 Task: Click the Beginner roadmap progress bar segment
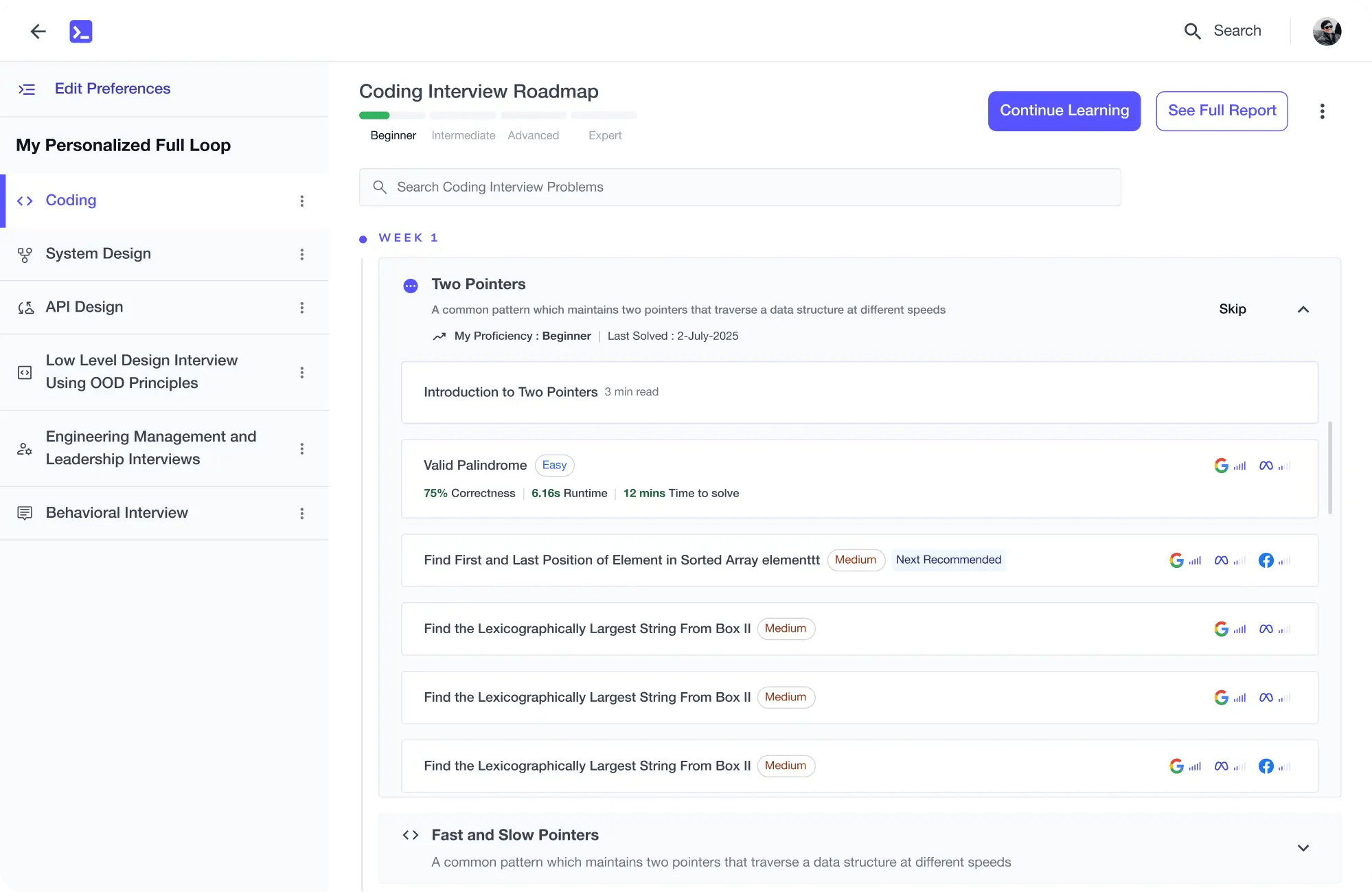(x=391, y=115)
